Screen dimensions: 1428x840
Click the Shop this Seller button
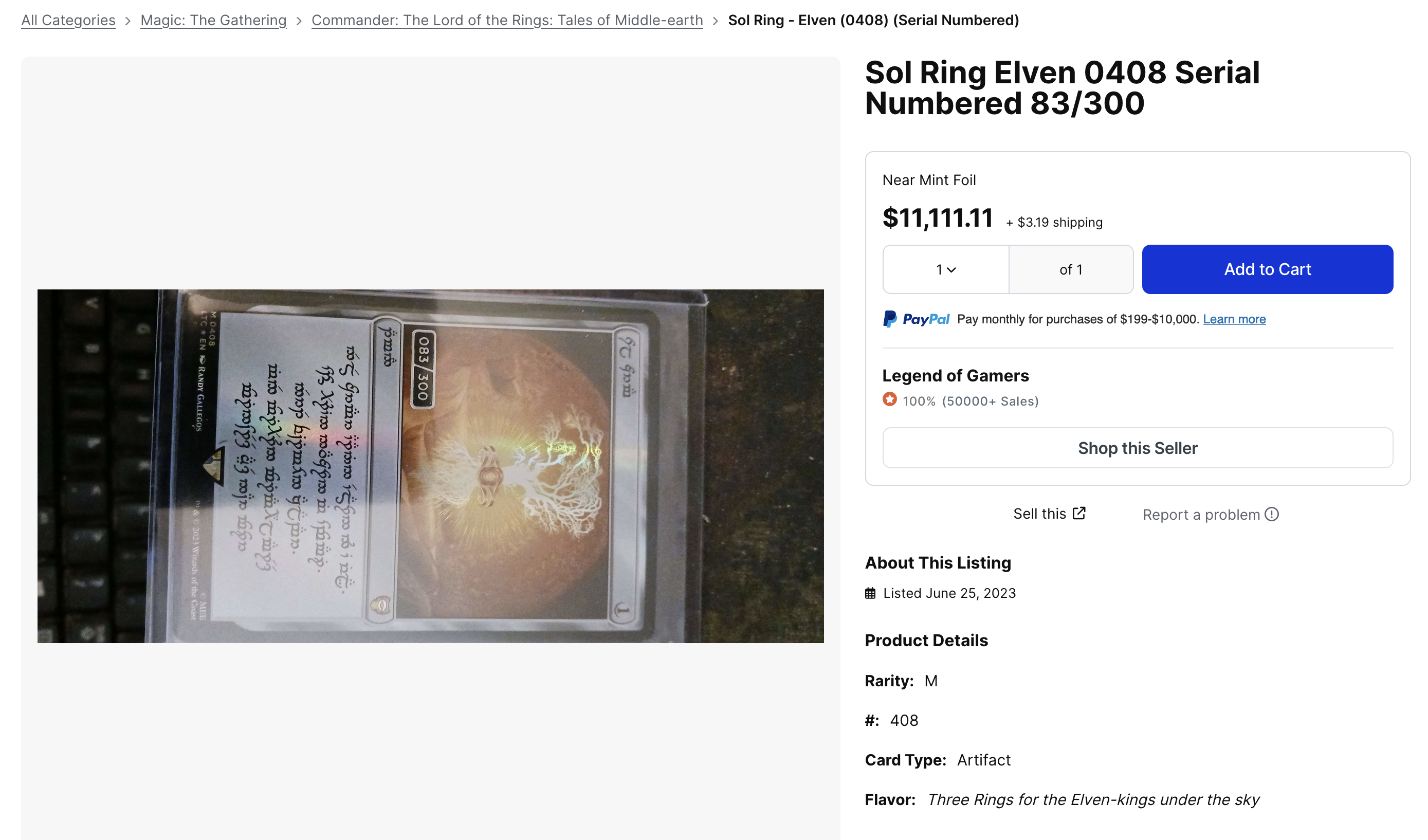pyautogui.click(x=1138, y=448)
